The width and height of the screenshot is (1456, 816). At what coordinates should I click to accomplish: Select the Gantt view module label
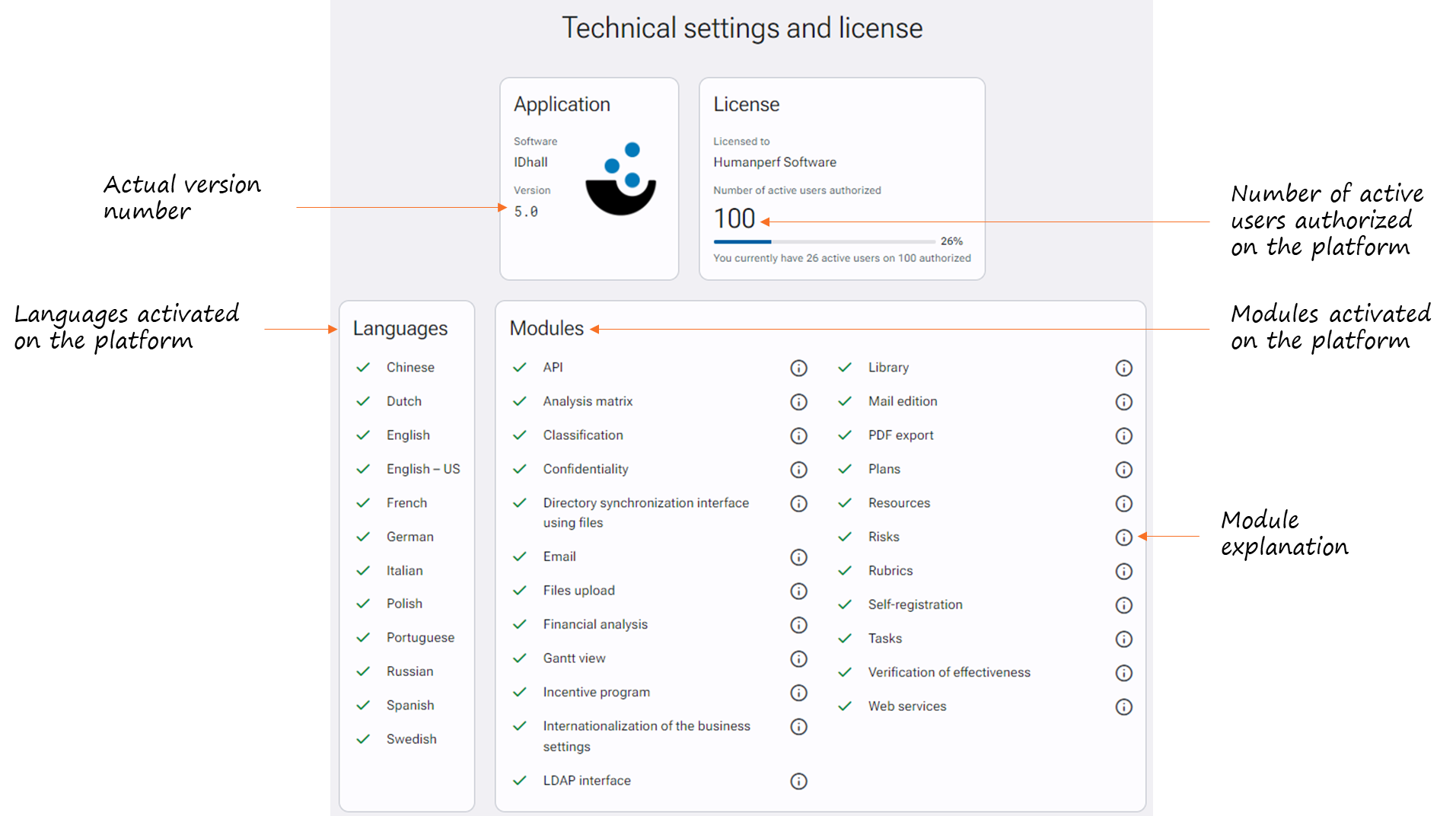(574, 658)
